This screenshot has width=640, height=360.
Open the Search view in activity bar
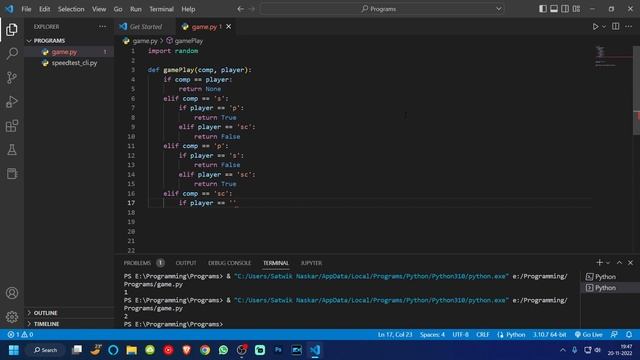12,53
